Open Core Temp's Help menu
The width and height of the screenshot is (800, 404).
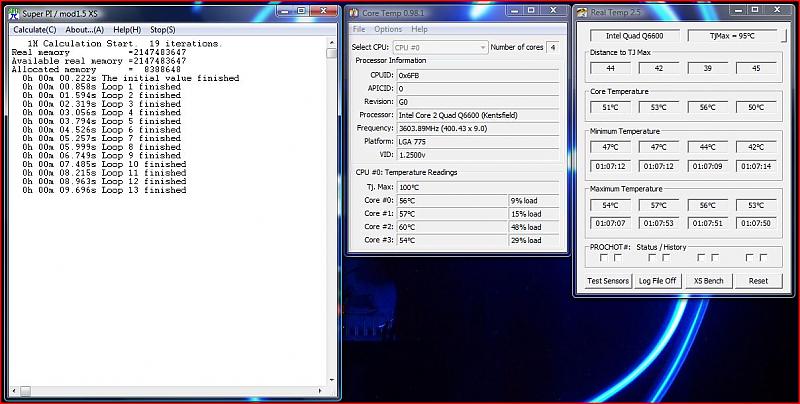(419, 29)
